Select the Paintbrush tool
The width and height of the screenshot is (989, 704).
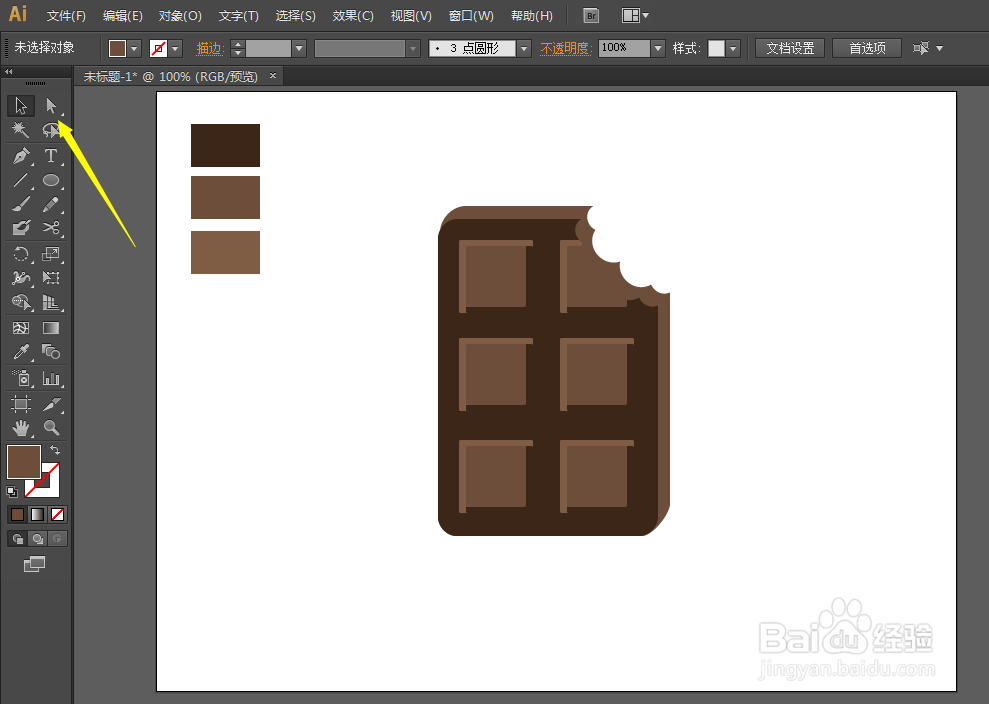click(x=21, y=204)
